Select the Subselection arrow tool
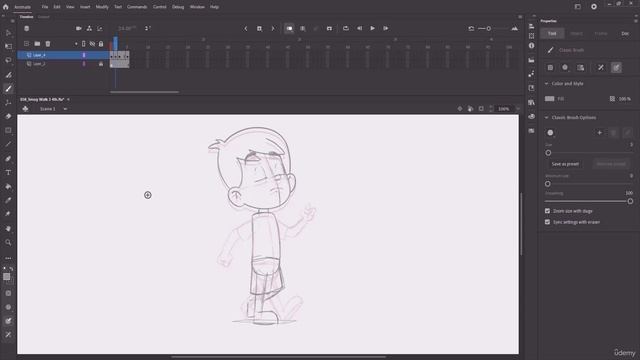Screen dimensions: 640x360 coord(8,33)
